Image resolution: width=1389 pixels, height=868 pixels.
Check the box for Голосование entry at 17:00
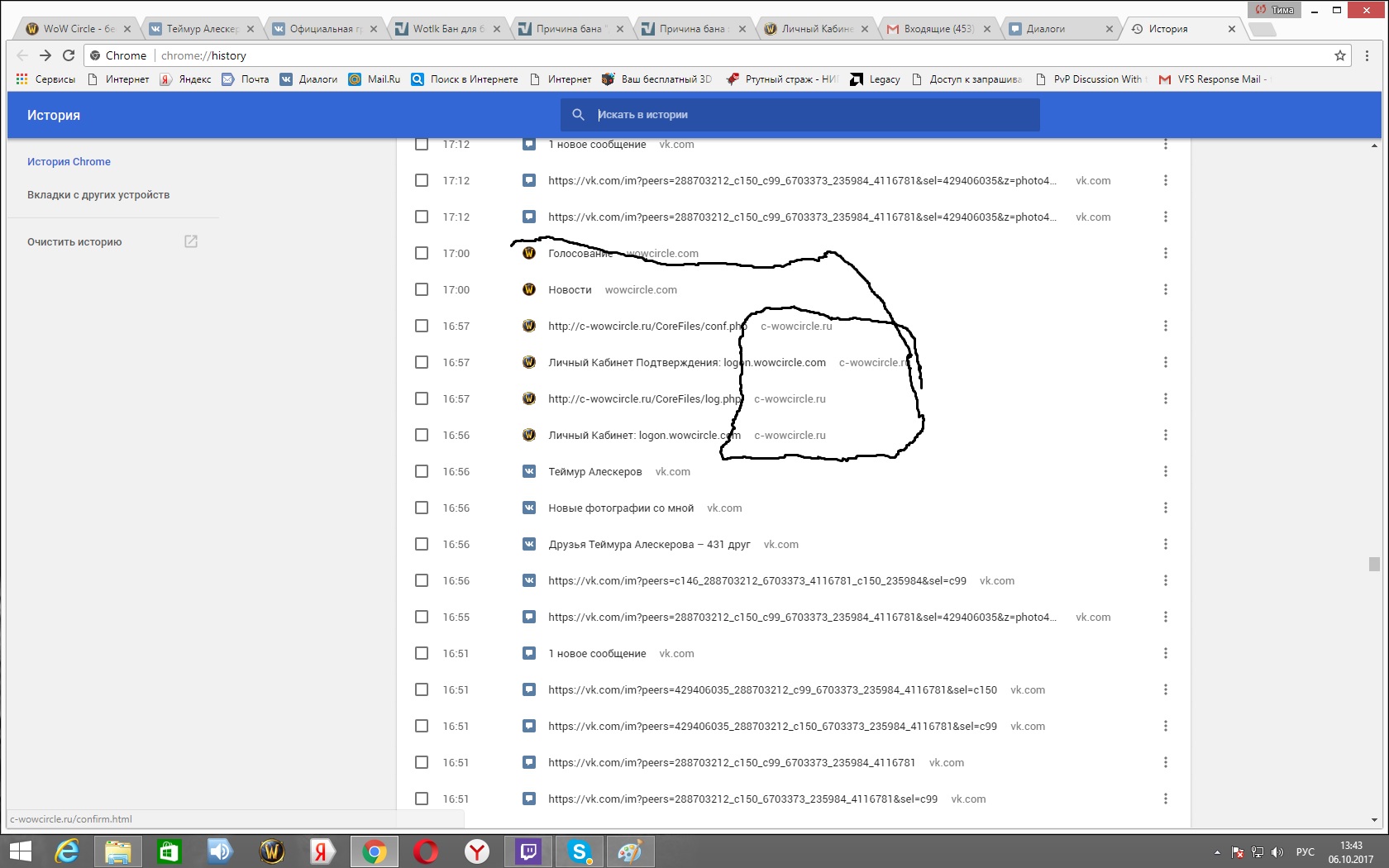coord(422,253)
